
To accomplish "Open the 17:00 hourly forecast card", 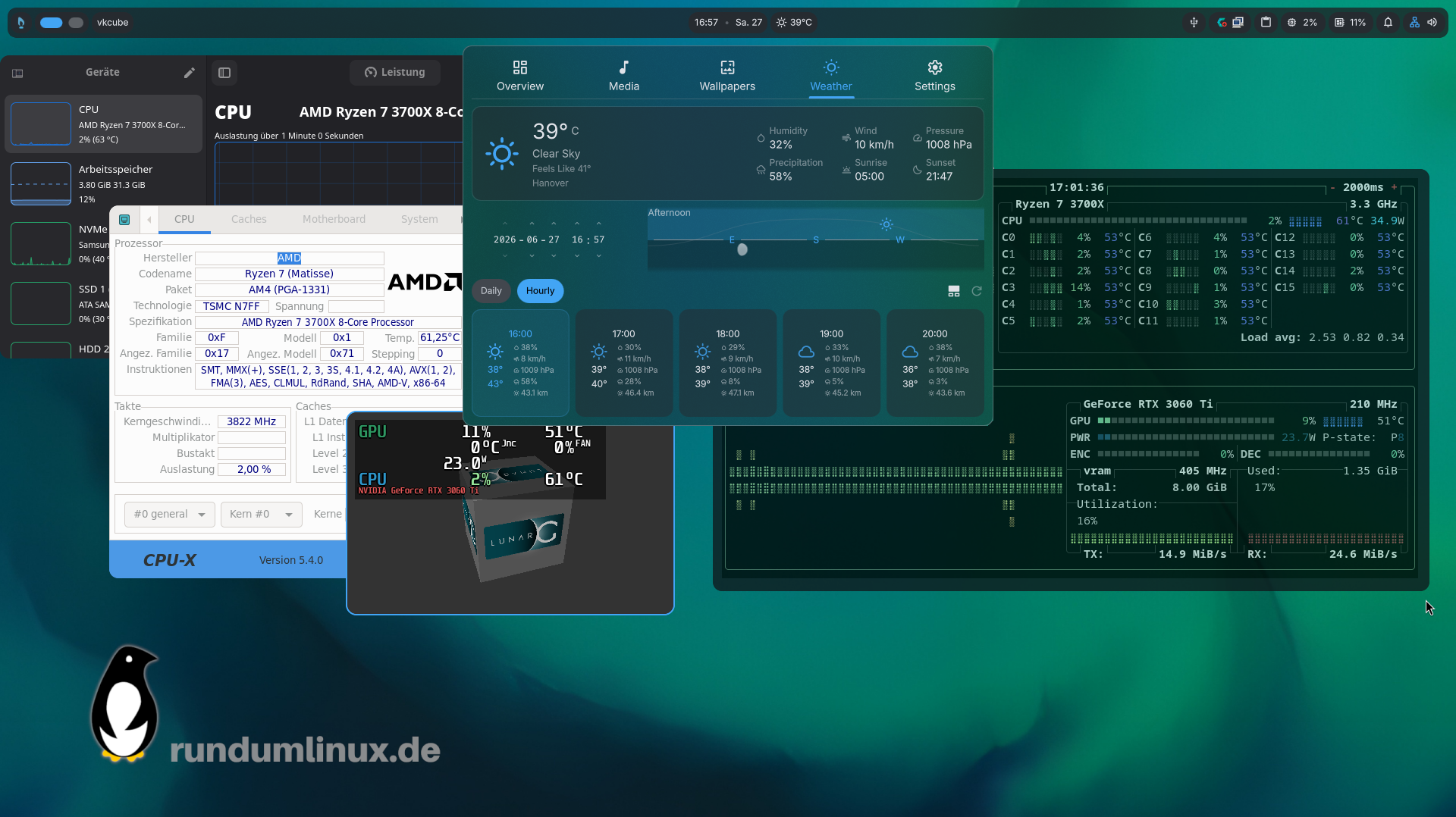I will [624, 363].
